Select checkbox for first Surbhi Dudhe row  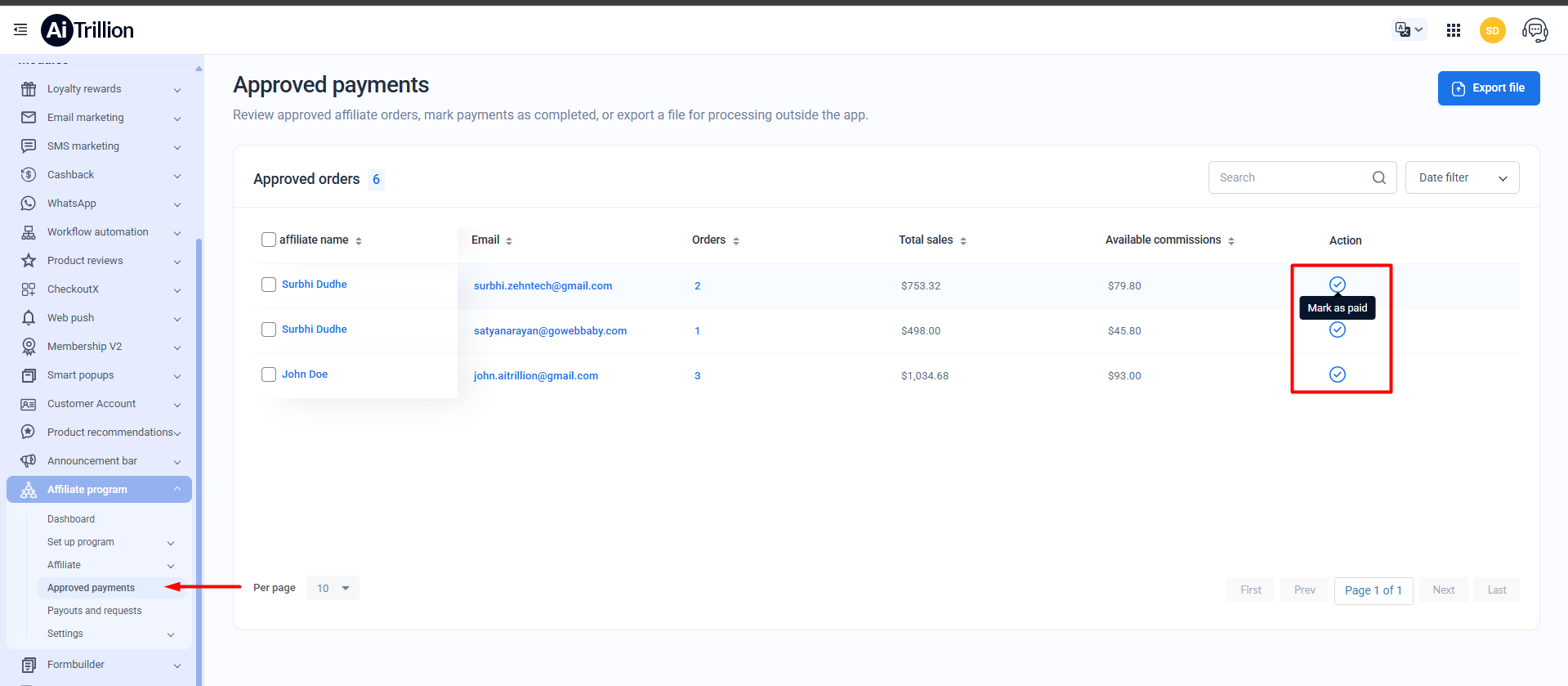point(269,285)
